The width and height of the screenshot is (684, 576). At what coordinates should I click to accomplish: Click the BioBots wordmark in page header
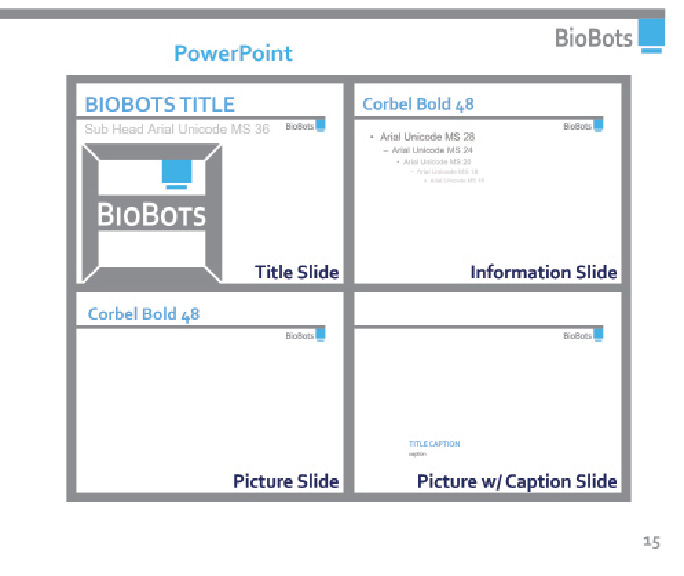click(594, 38)
